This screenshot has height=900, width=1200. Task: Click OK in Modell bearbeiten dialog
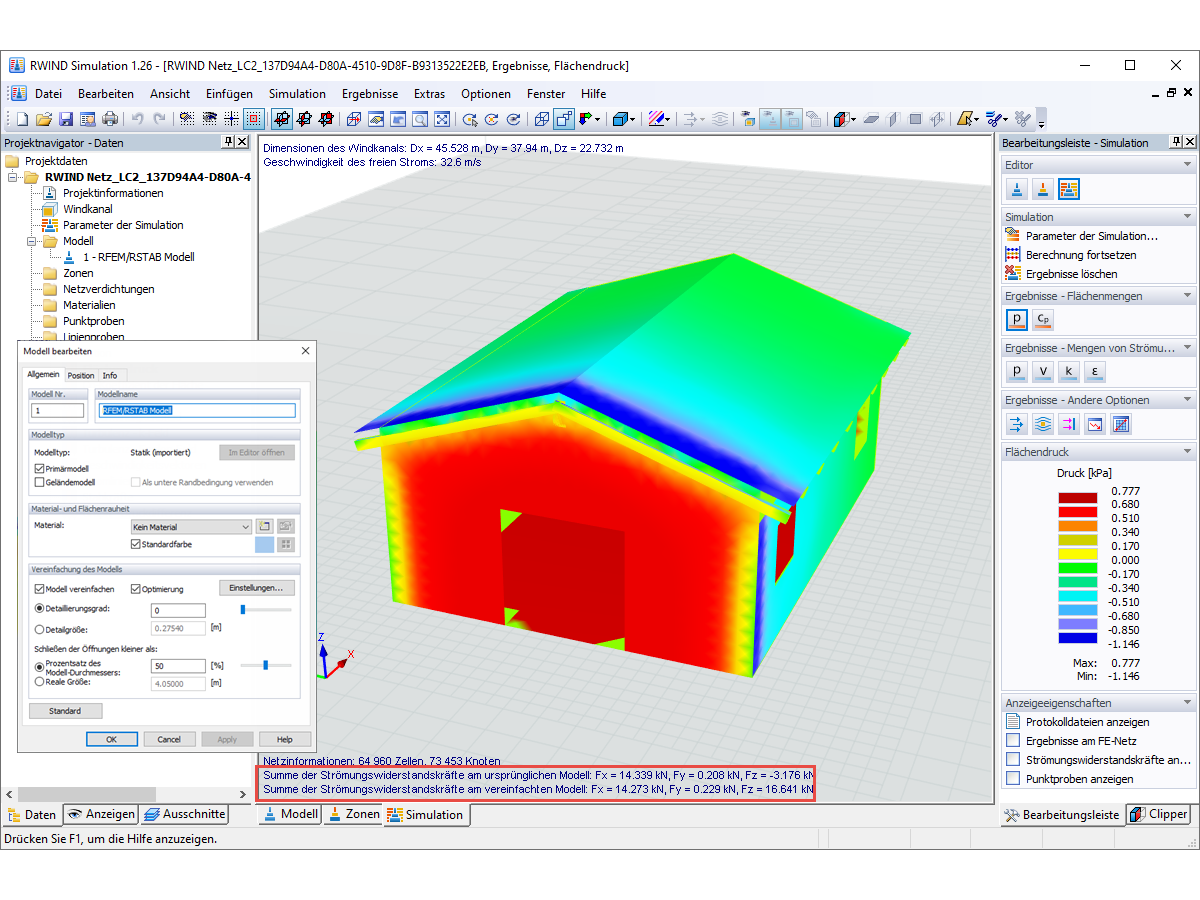coord(112,739)
